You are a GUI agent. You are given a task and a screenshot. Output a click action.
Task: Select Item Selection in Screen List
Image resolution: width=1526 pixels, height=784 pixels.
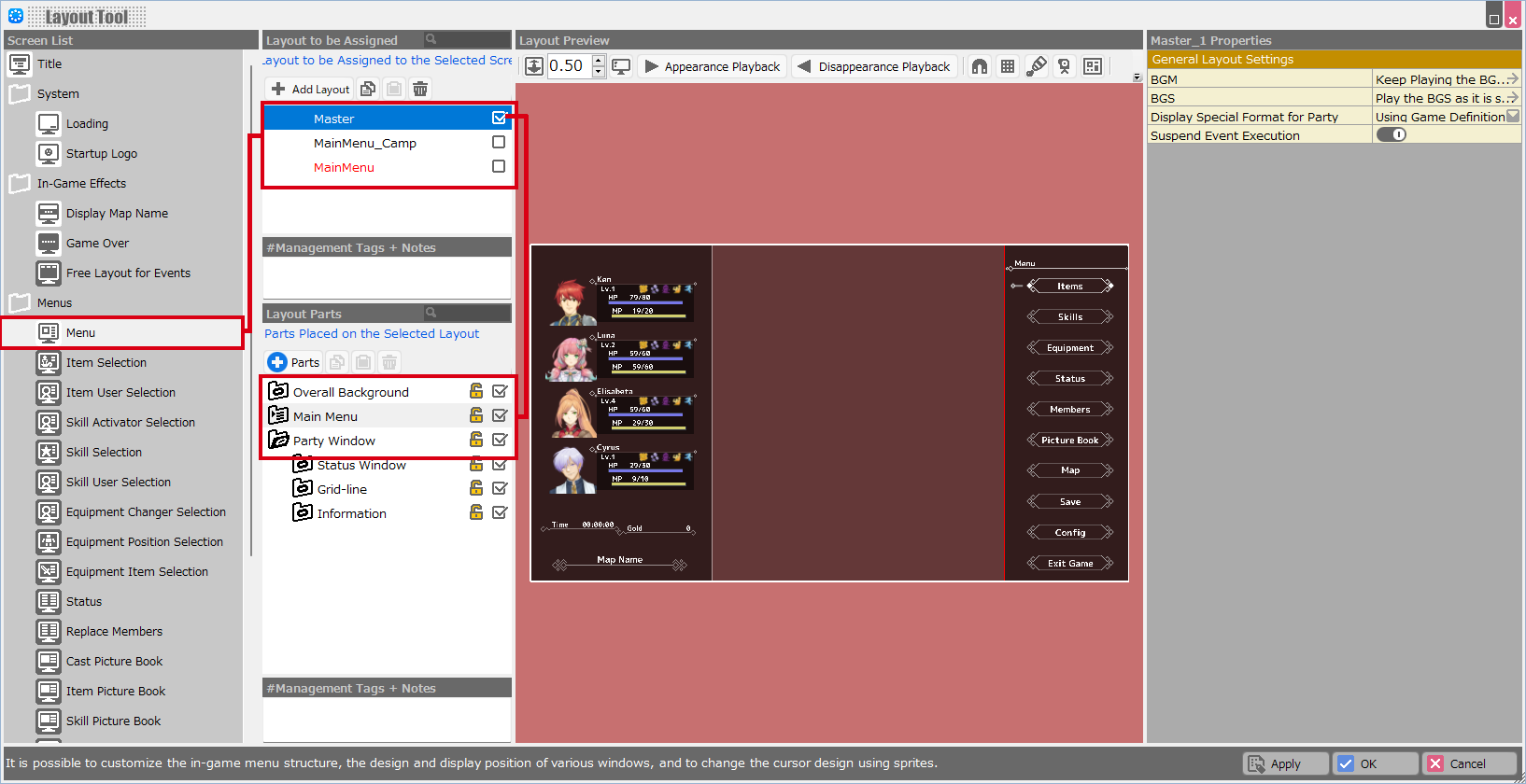106,362
